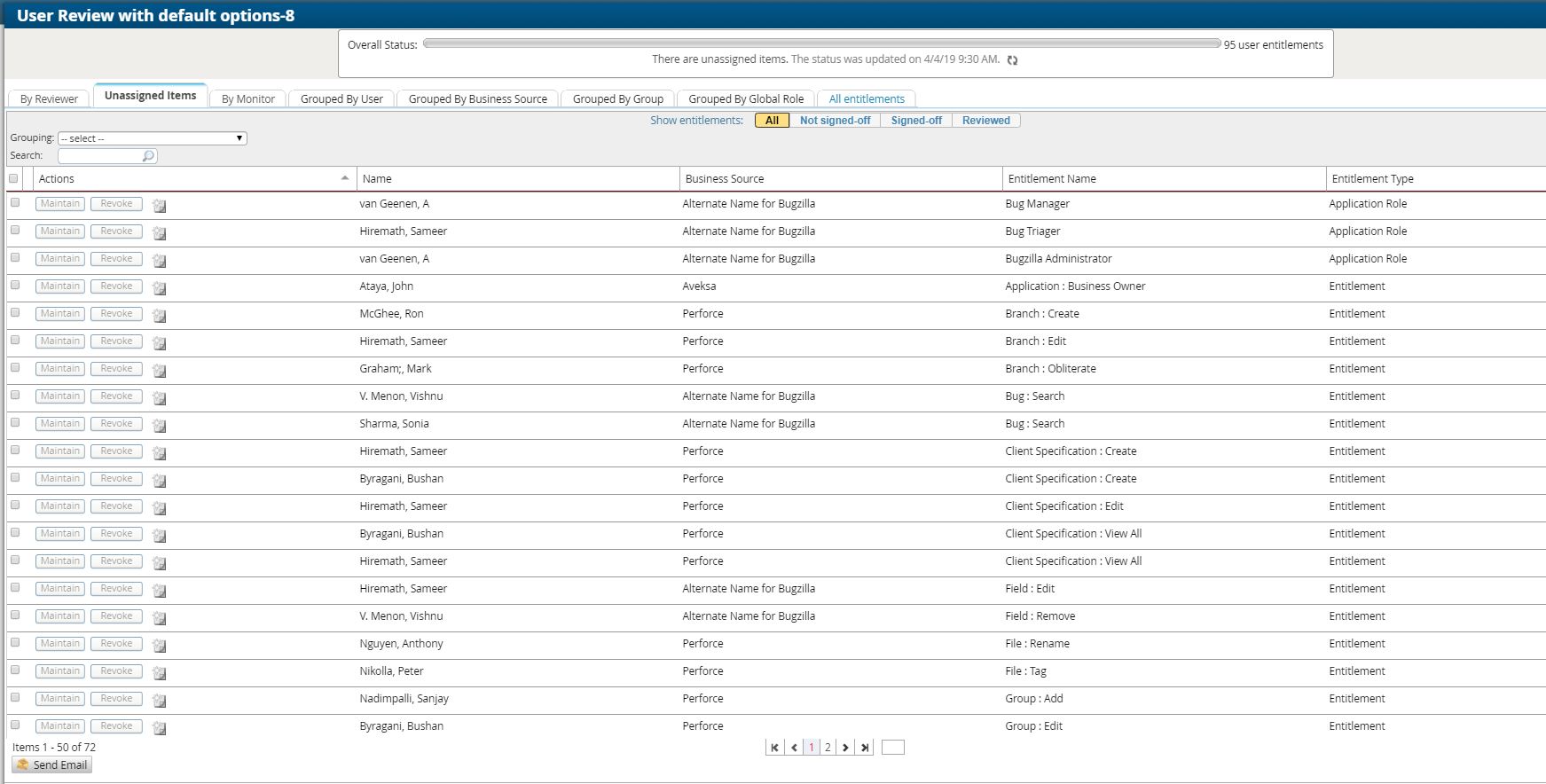Viewport: 1546px width, 784px height.
Task: Click the refresh status icon
Action: (1012, 60)
